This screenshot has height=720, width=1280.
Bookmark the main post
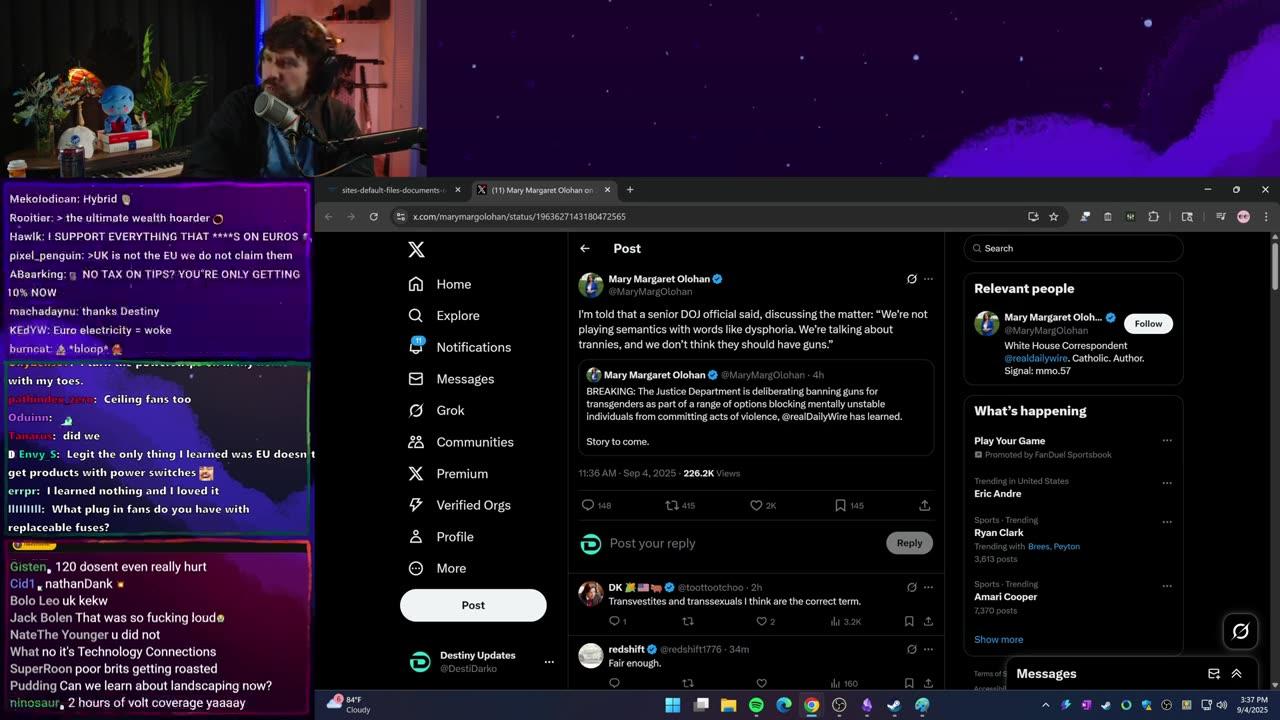click(841, 506)
